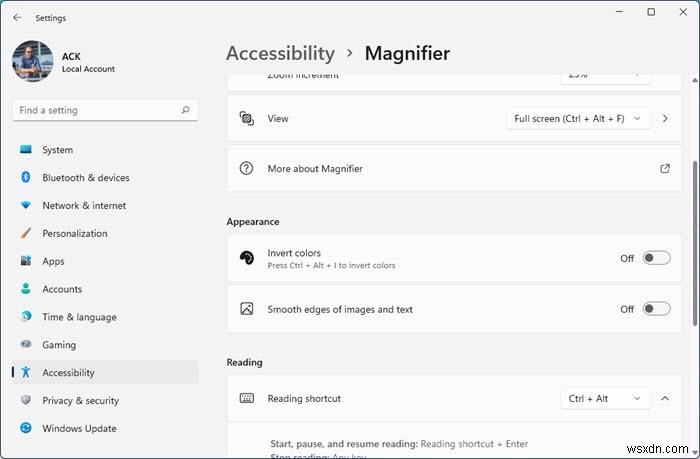The height and width of the screenshot is (459, 700).
Task: Click the external link icon for Magnifier help
Action: point(665,168)
